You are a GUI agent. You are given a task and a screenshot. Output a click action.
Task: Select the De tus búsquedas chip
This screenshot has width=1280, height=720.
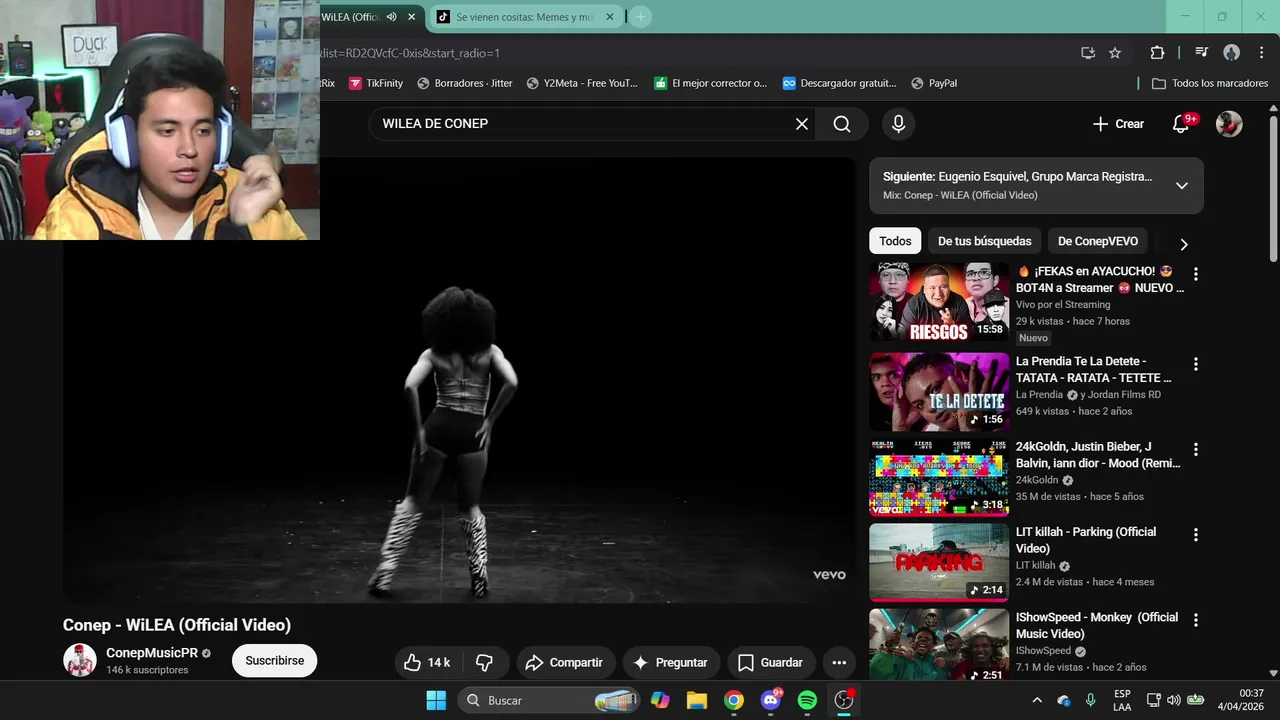(x=985, y=241)
